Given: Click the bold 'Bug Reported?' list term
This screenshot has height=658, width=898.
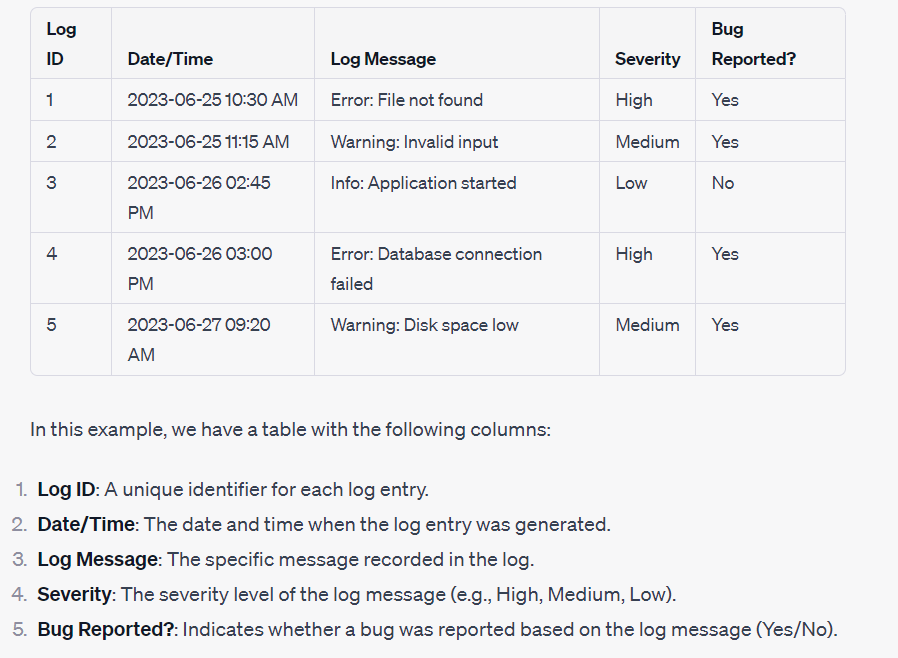Looking at the screenshot, I should point(106,629).
